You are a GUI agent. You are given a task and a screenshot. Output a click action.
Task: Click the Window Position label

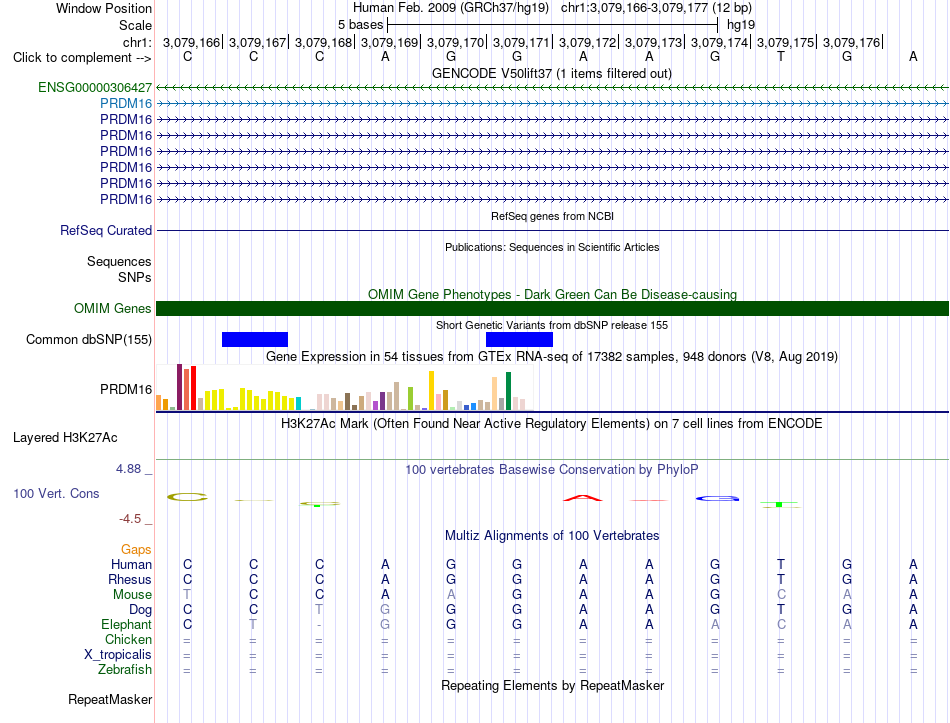104,8
